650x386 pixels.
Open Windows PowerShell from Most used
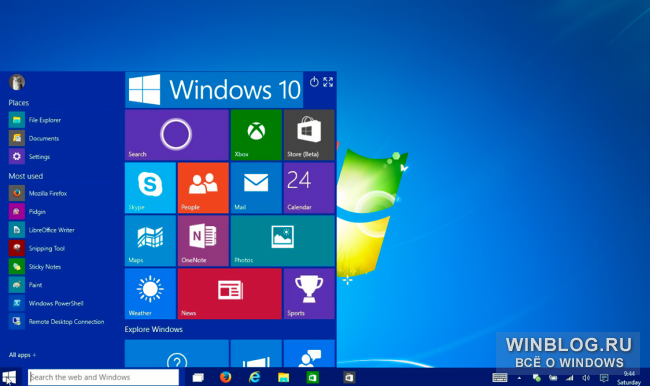pos(46,303)
